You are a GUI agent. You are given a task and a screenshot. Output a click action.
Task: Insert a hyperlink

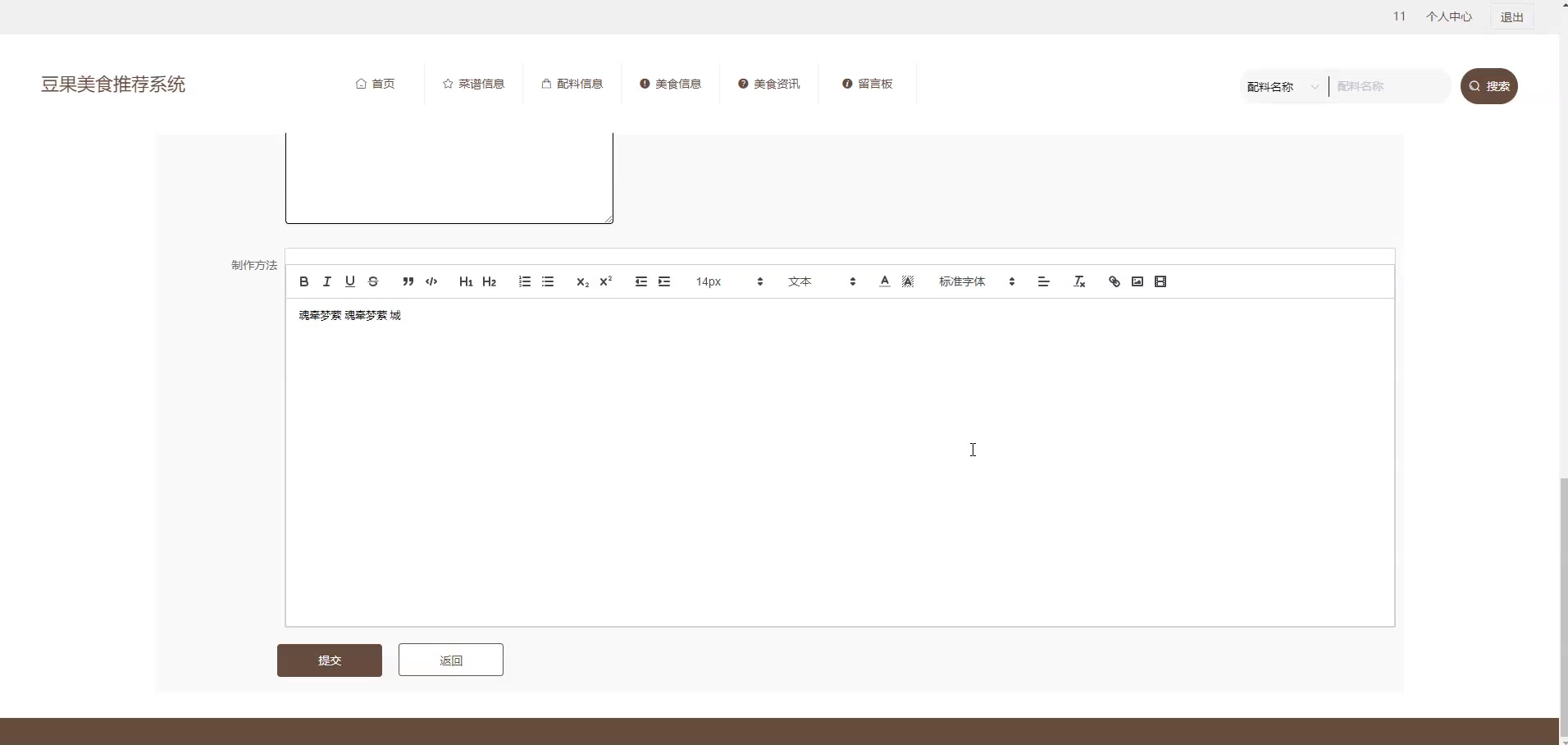pos(1114,281)
